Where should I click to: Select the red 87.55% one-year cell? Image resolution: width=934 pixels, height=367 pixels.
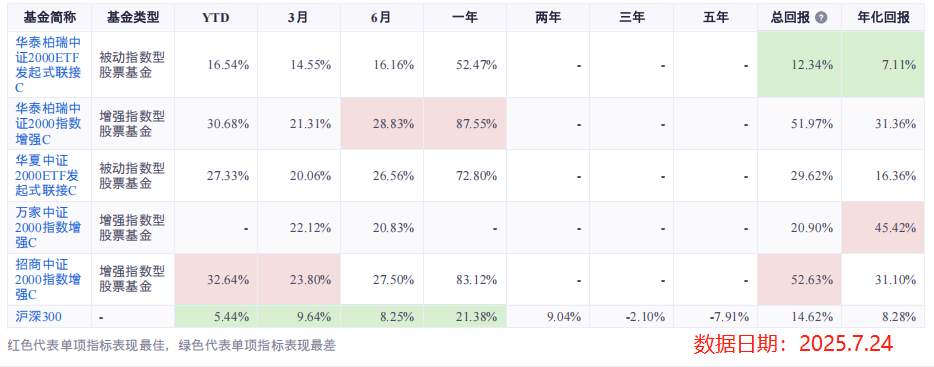click(465, 124)
